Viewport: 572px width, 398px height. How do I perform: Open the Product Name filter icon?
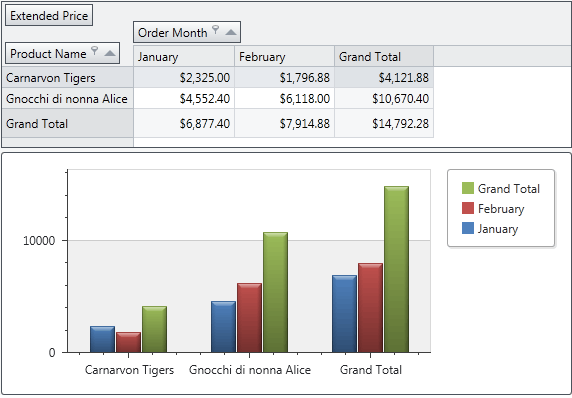click(94, 51)
